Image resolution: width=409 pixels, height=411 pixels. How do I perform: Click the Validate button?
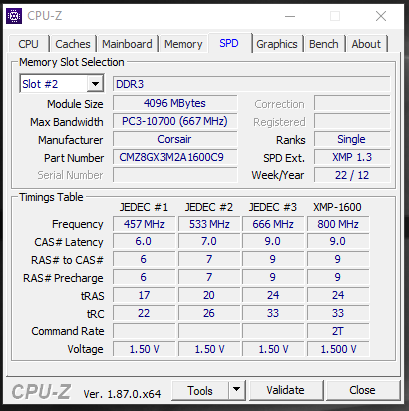point(286,390)
